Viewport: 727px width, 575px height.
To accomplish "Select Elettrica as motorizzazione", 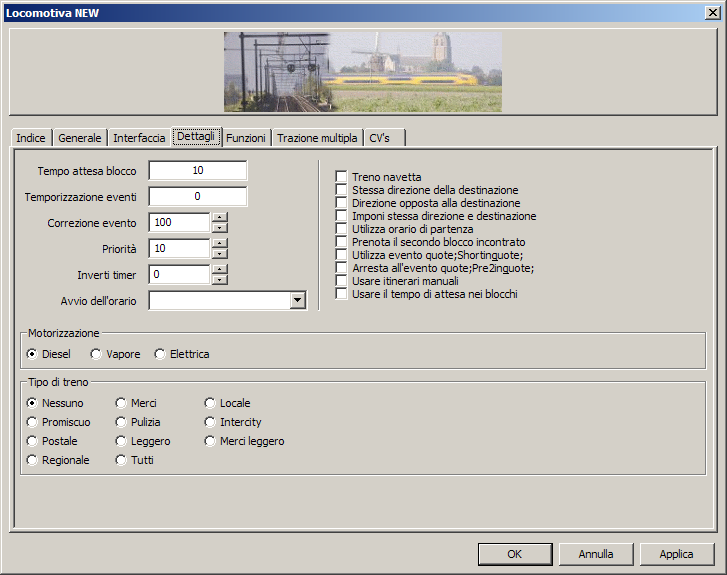I will point(160,354).
